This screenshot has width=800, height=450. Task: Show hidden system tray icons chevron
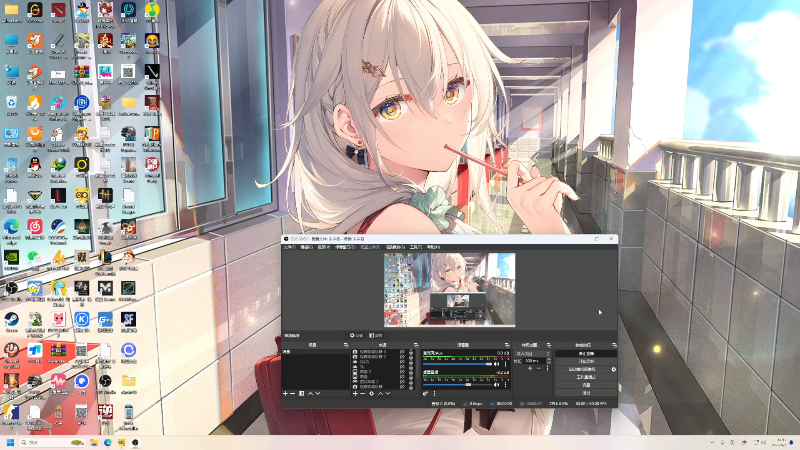click(x=712, y=442)
